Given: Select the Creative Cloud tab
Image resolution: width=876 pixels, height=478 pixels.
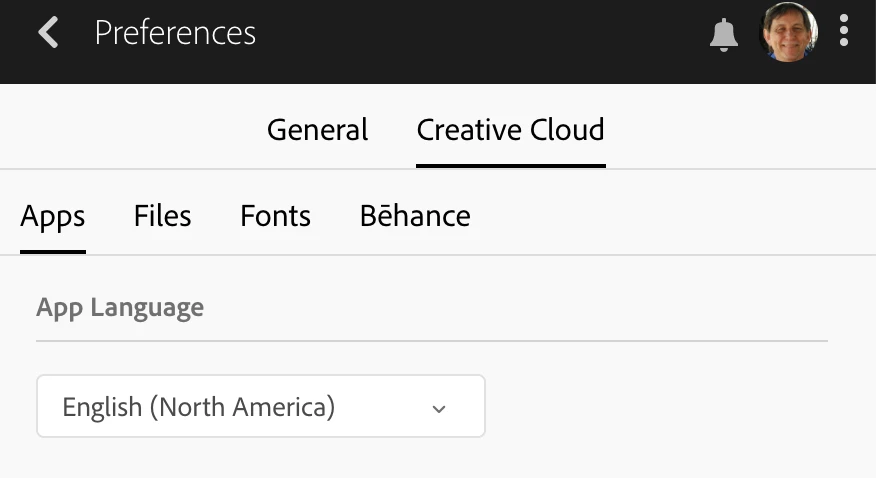Looking at the screenshot, I should (x=510, y=130).
